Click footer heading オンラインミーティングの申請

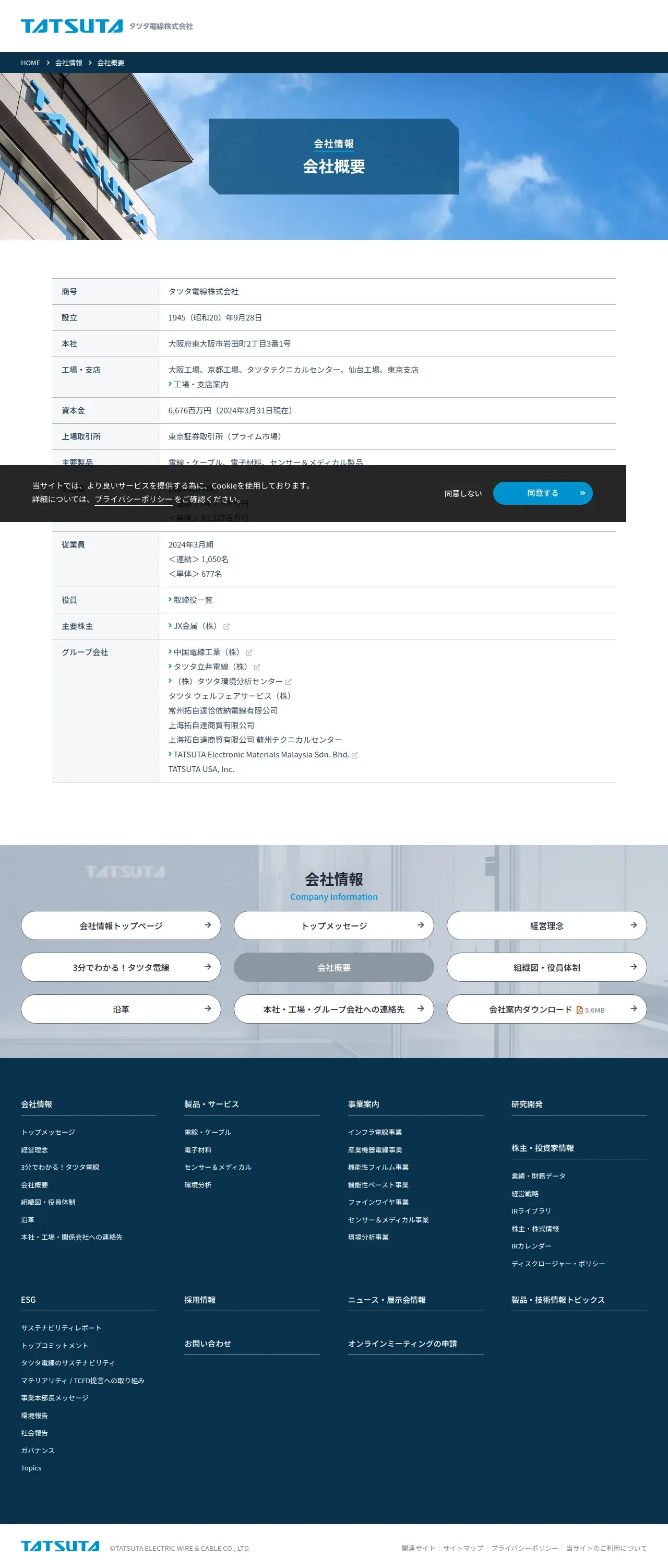point(402,1344)
